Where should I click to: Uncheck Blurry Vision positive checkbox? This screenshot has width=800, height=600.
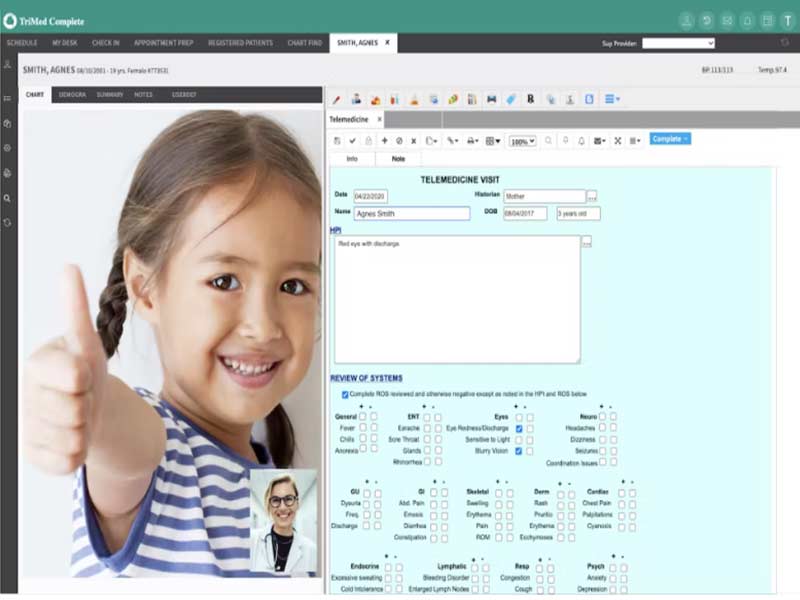[x=519, y=451]
